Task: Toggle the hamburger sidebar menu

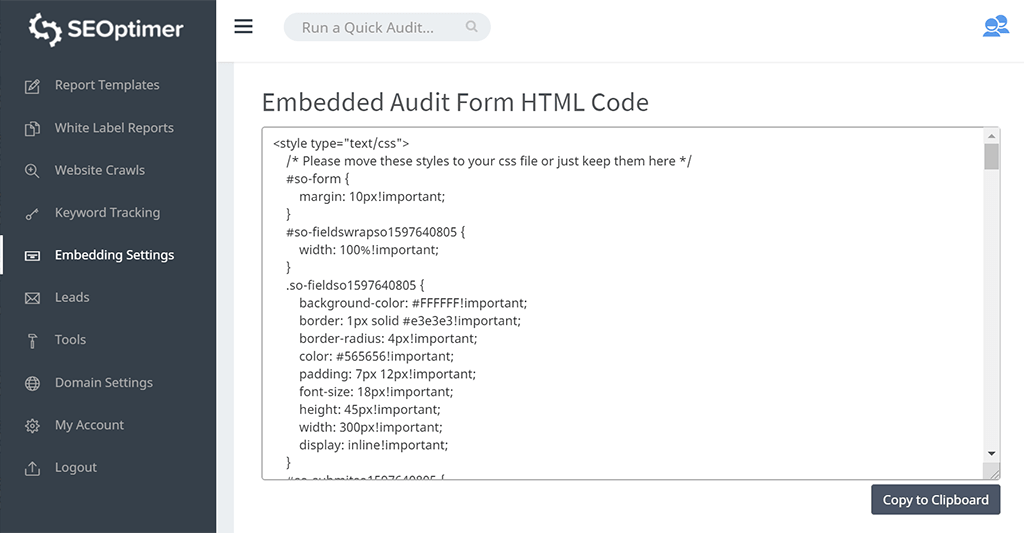Action: [x=244, y=27]
